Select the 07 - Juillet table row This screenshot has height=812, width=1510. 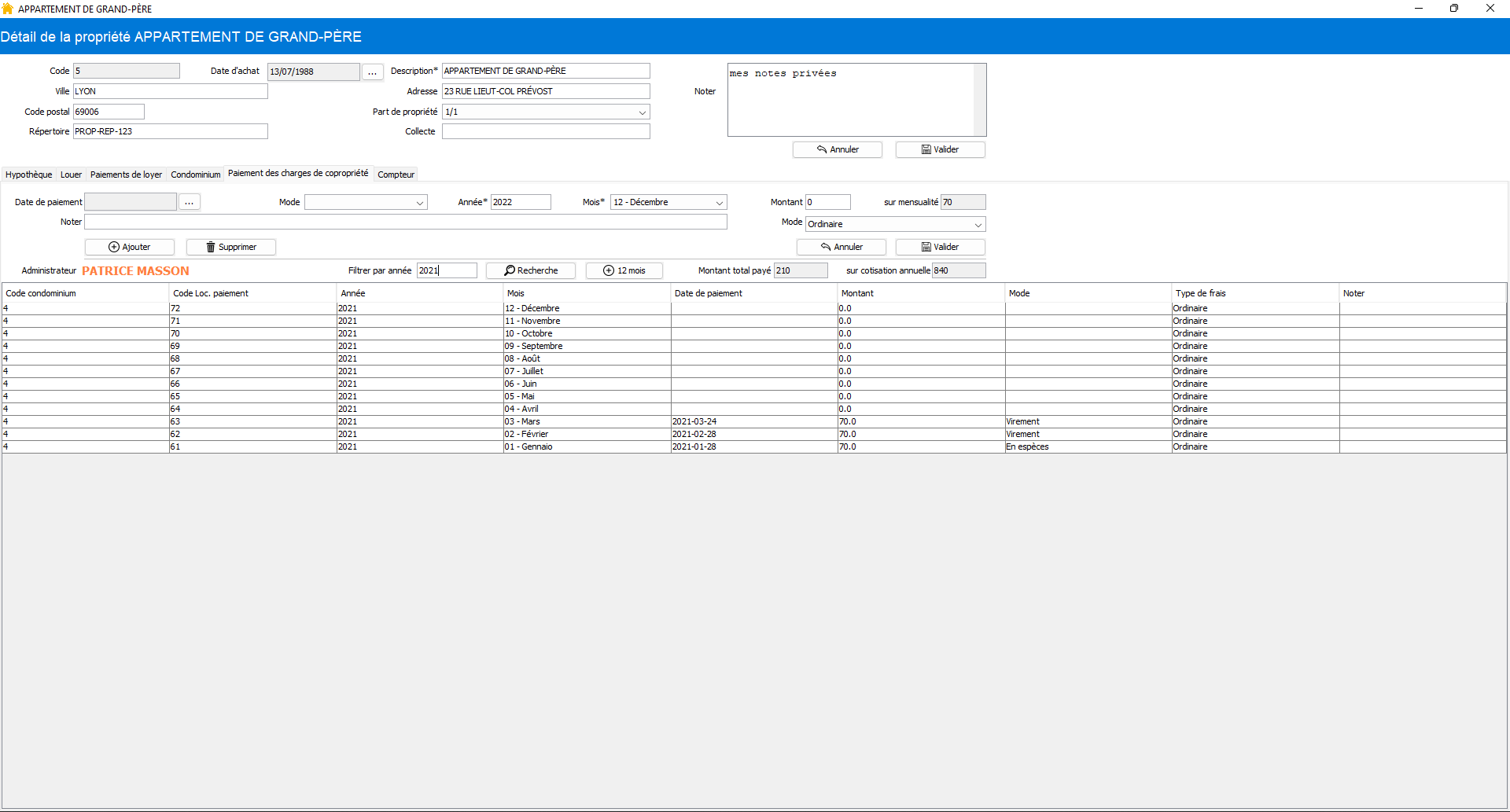click(754, 371)
